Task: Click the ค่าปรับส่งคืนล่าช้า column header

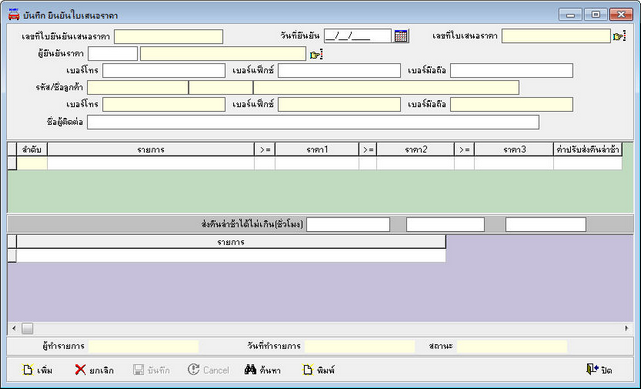Action: click(588, 150)
